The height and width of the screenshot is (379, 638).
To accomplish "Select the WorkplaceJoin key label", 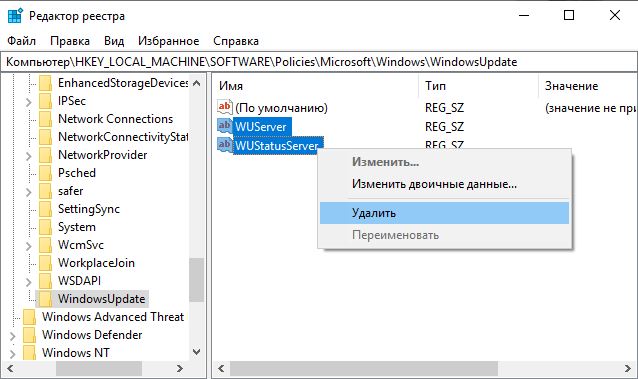I will point(96,263).
